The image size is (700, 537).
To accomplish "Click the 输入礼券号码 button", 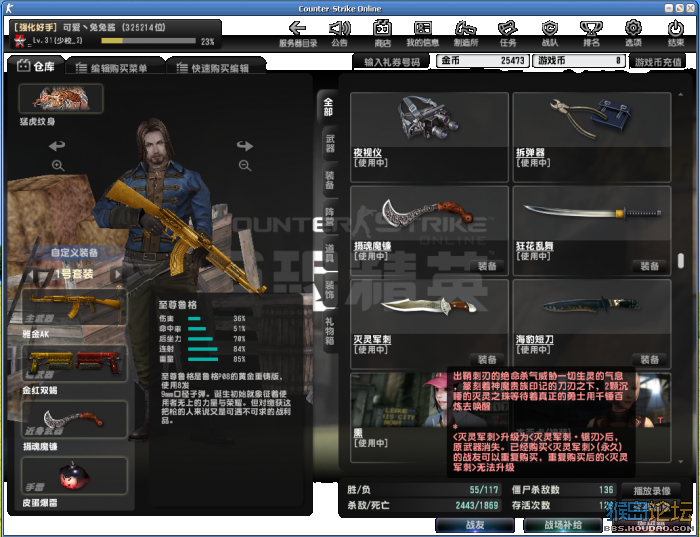I will (x=392, y=62).
